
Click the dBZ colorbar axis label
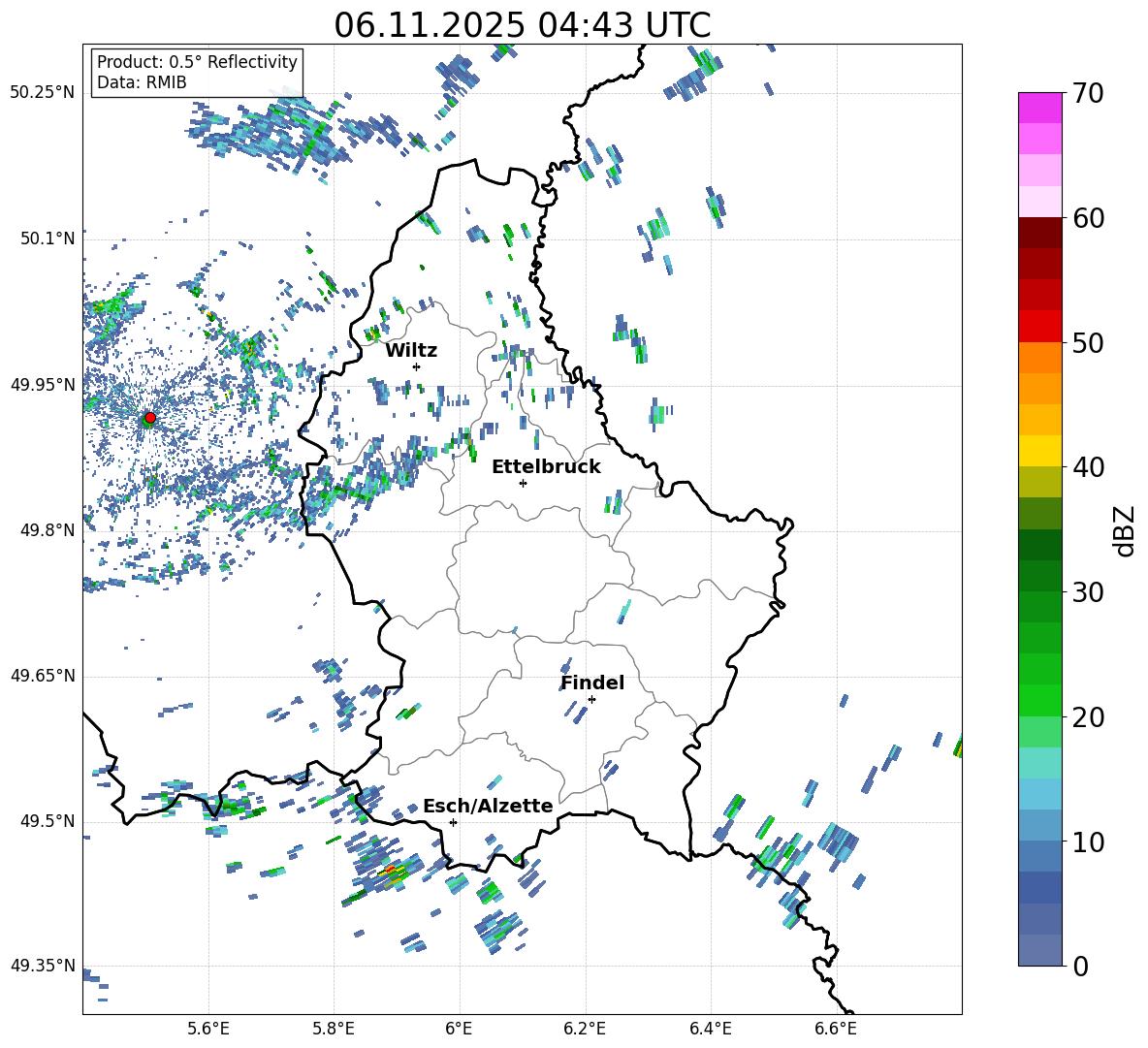(1126, 530)
